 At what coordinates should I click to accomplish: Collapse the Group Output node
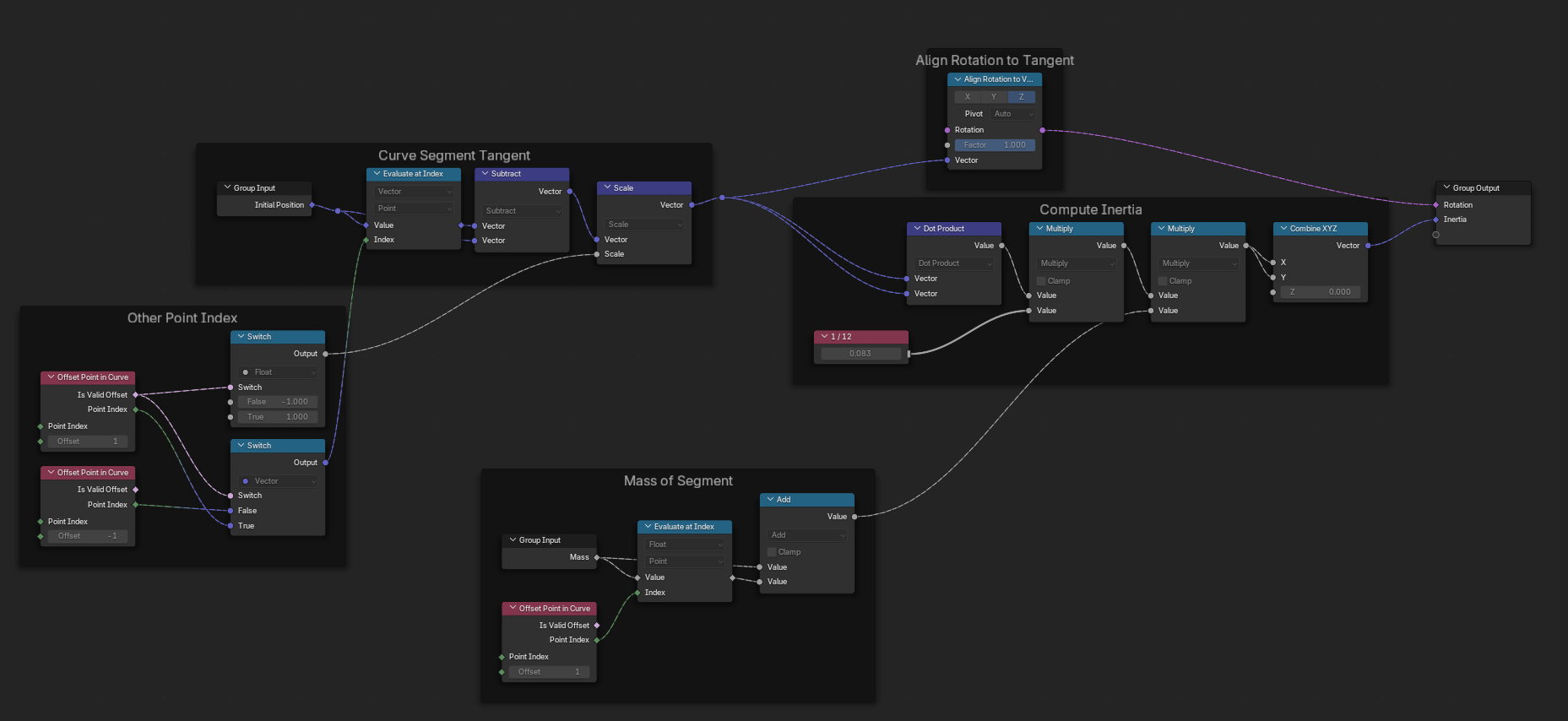point(1446,187)
